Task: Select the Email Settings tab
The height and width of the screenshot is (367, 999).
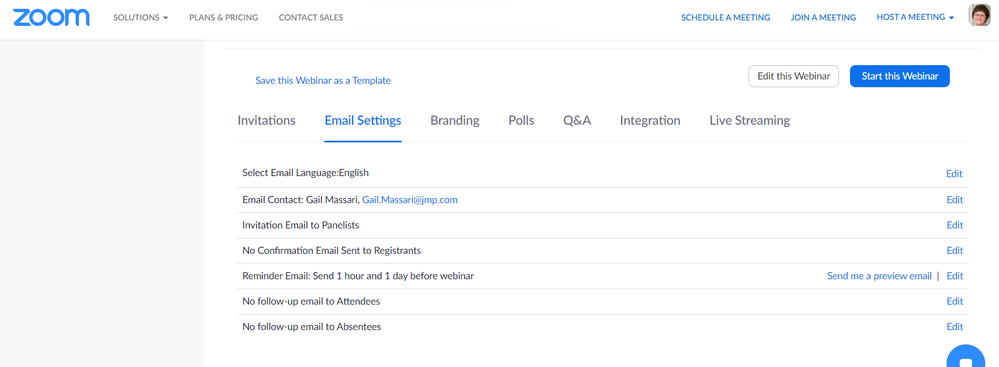Action: pos(363,120)
